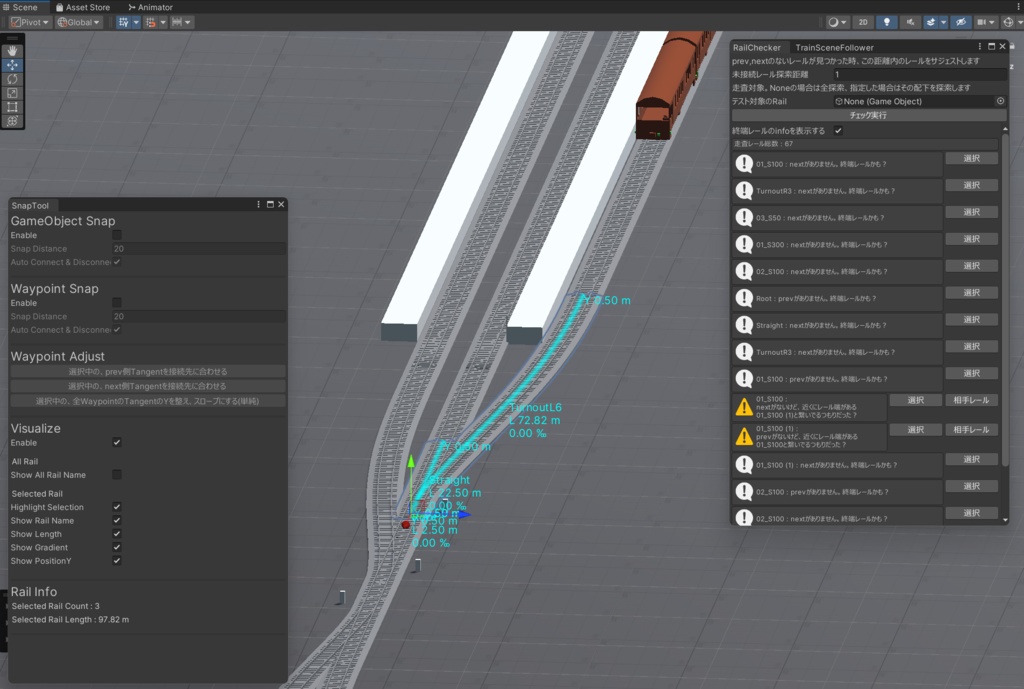Click 相手レール next to the 01_S100 warning
Screen dimensions: 1024x689
pyautogui.click(x=971, y=399)
